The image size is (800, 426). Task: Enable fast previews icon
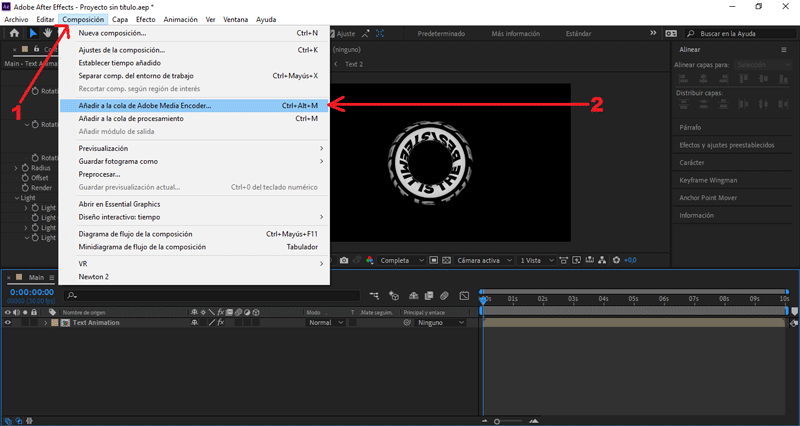pyautogui.click(x=577, y=260)
